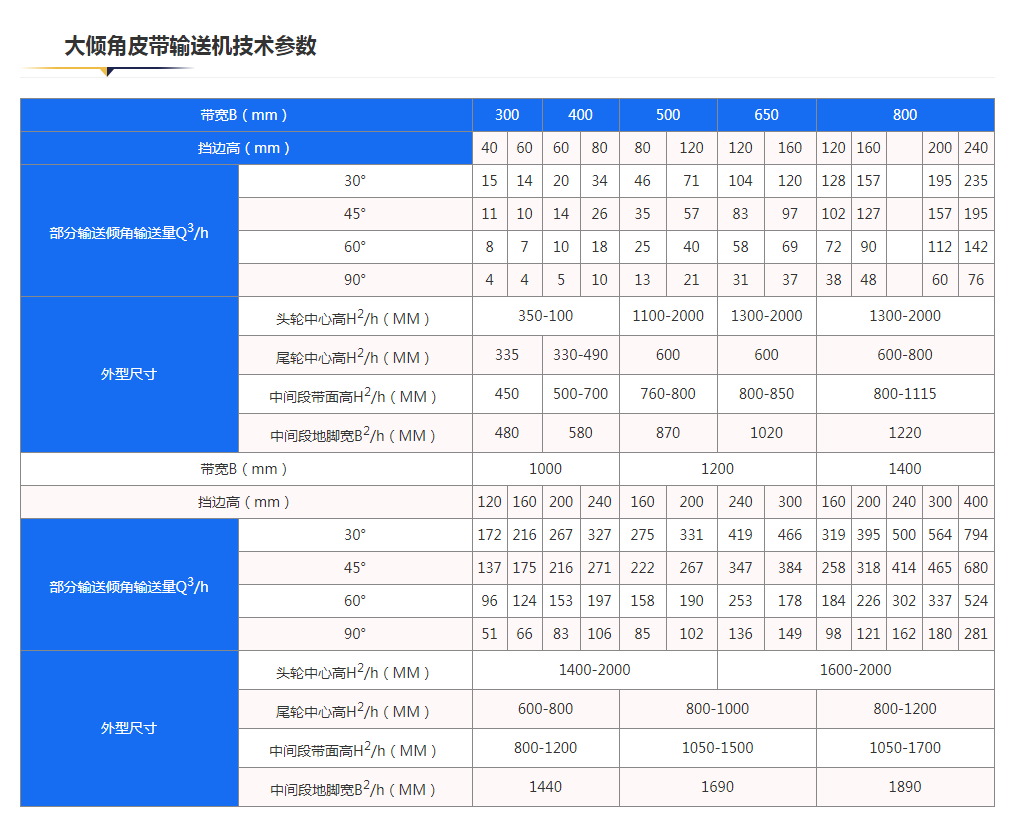The image size is (1017, 825).
Task: Click the 1050-1700 cell
Action: point(905,748)
